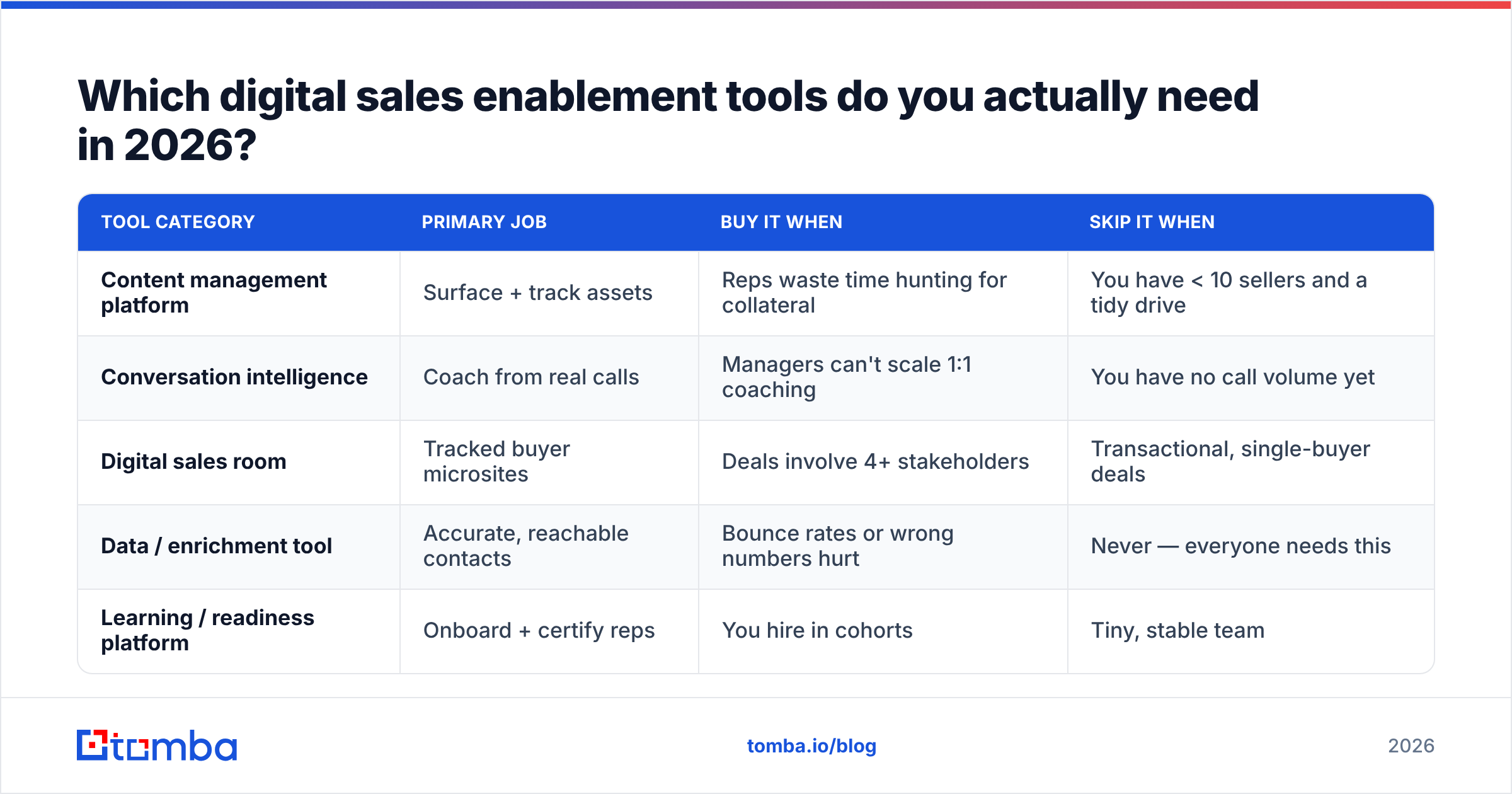Select the 'Digital sales room' row label
This screenshot has width=1512, height=794.
click(193, 461)
